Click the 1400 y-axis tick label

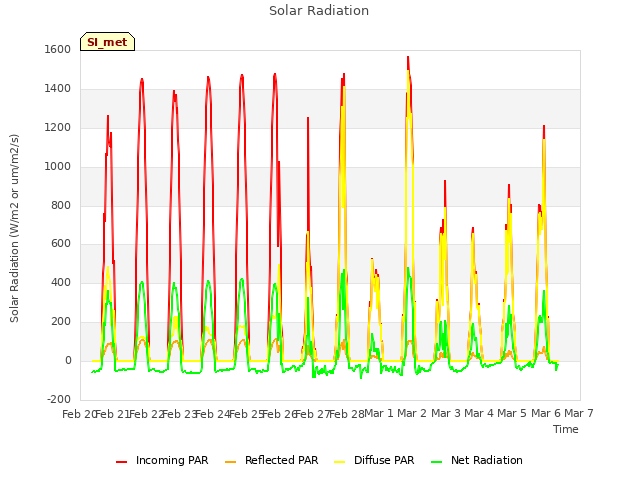(58, 89)
